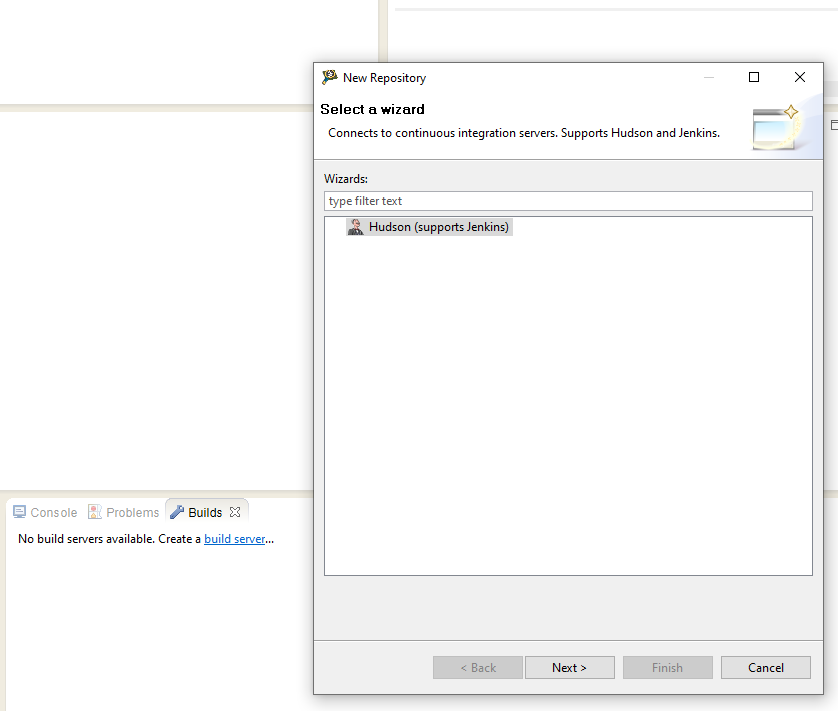Click the Next button
This screenshot has height=711, width=838.
(570, 668)
